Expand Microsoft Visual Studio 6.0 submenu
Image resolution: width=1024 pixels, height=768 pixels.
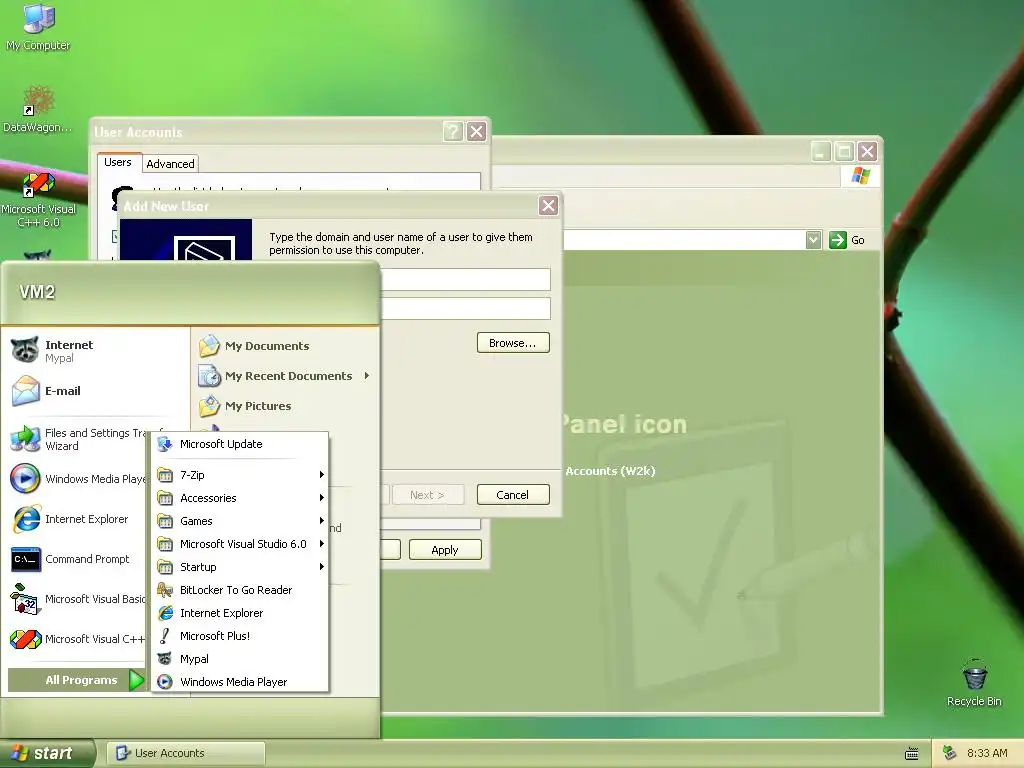[x=240, y=544]
